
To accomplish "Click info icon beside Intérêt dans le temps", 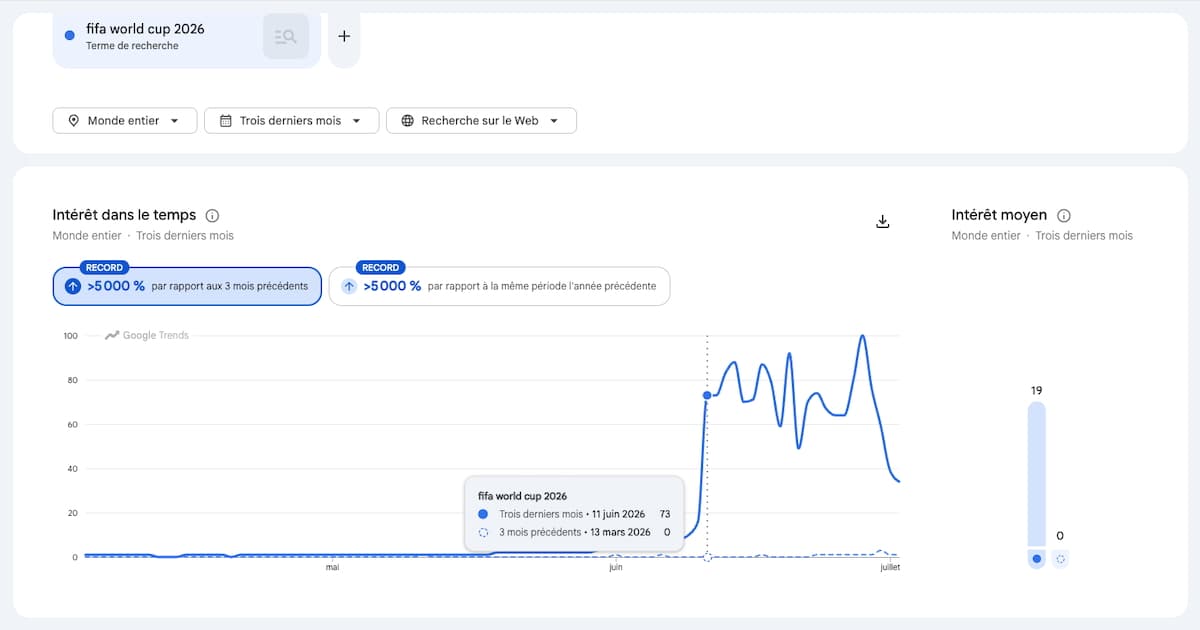I will 212,215.
